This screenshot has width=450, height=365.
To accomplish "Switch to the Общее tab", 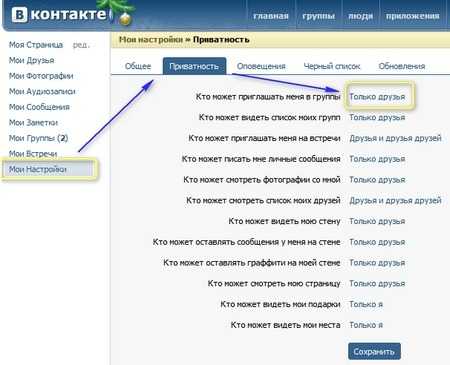I will (138, 66).
